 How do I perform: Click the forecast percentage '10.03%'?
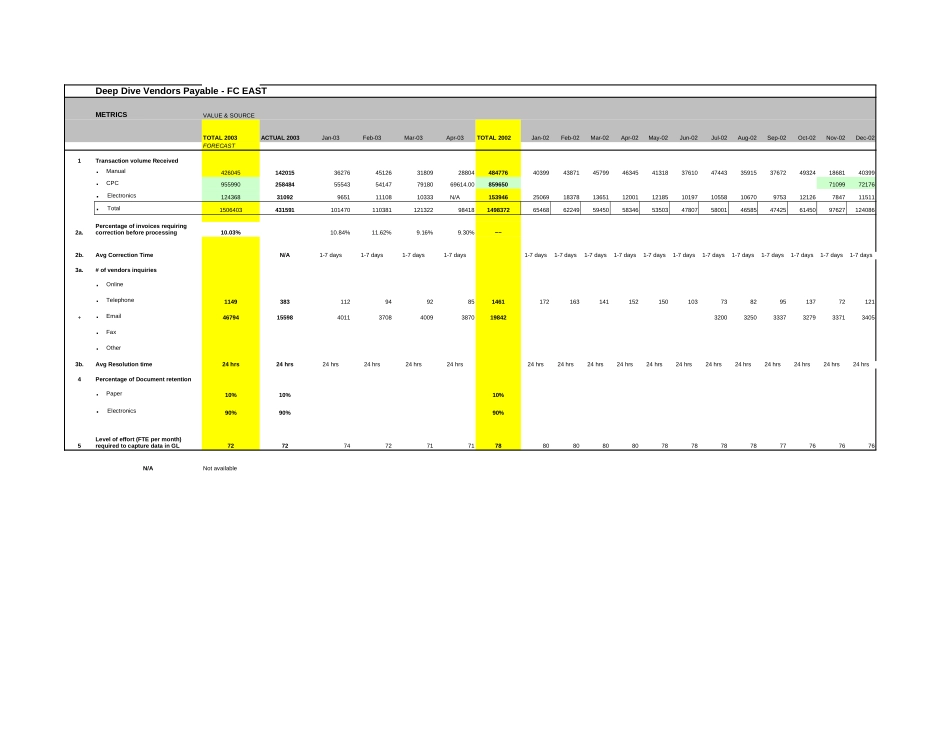(x=231, y=233)
